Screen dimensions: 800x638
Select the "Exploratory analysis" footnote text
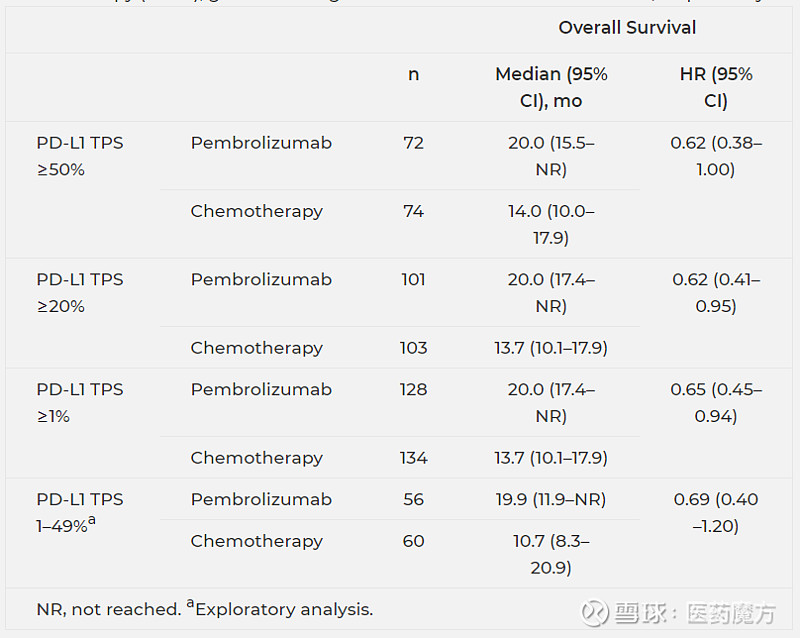283,609
